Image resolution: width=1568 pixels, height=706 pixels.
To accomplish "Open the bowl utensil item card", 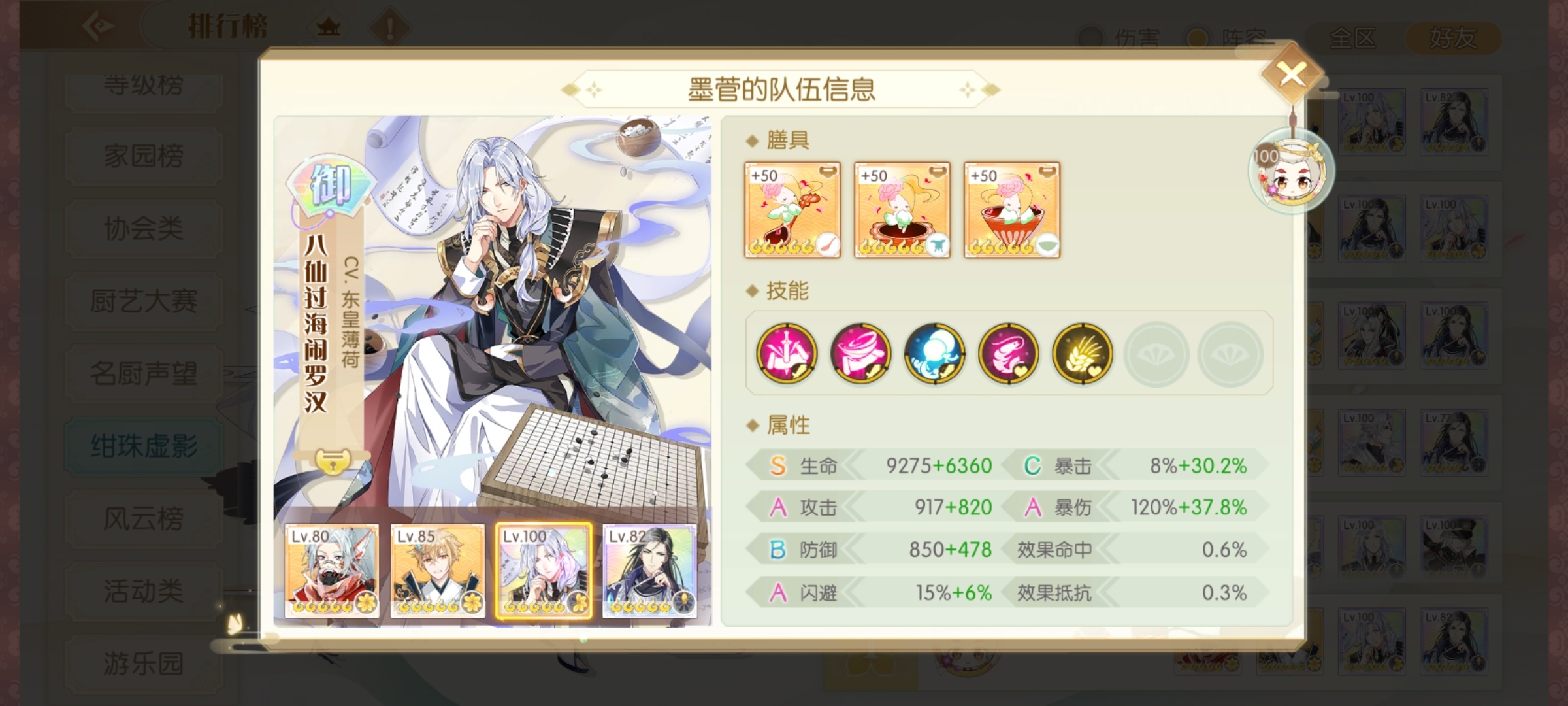I will coord(1012,210).
